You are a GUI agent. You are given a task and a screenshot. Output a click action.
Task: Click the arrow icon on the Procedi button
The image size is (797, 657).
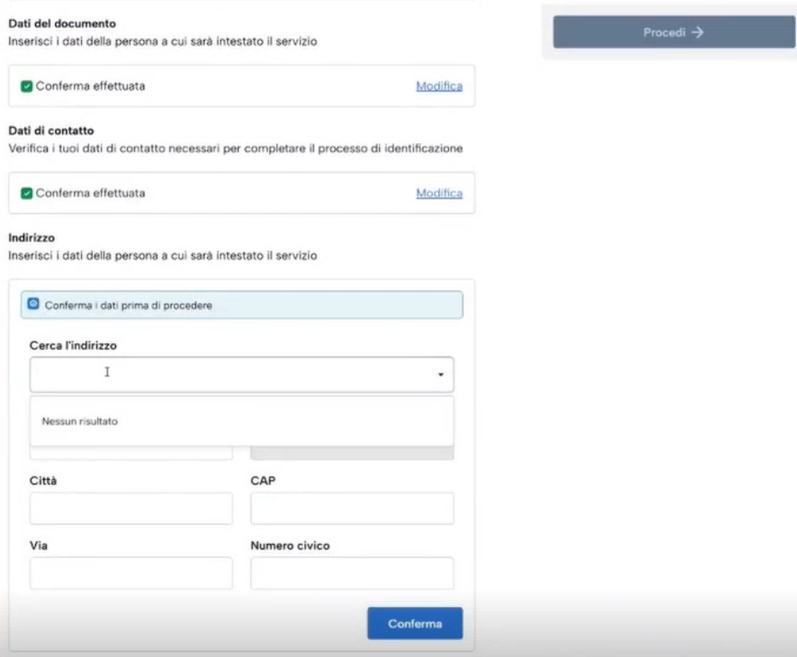point(698,32)
